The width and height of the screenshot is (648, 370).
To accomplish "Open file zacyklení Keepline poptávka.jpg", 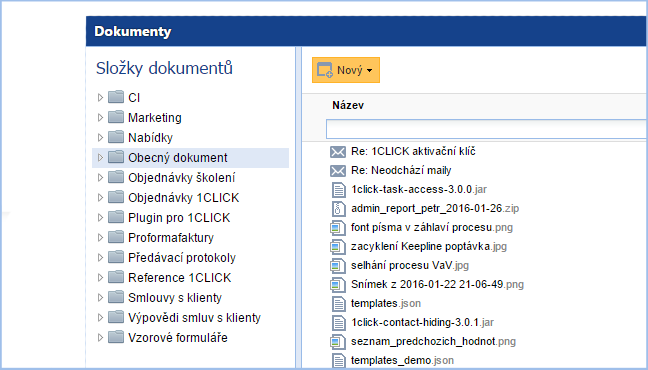I will coord(429,246).
